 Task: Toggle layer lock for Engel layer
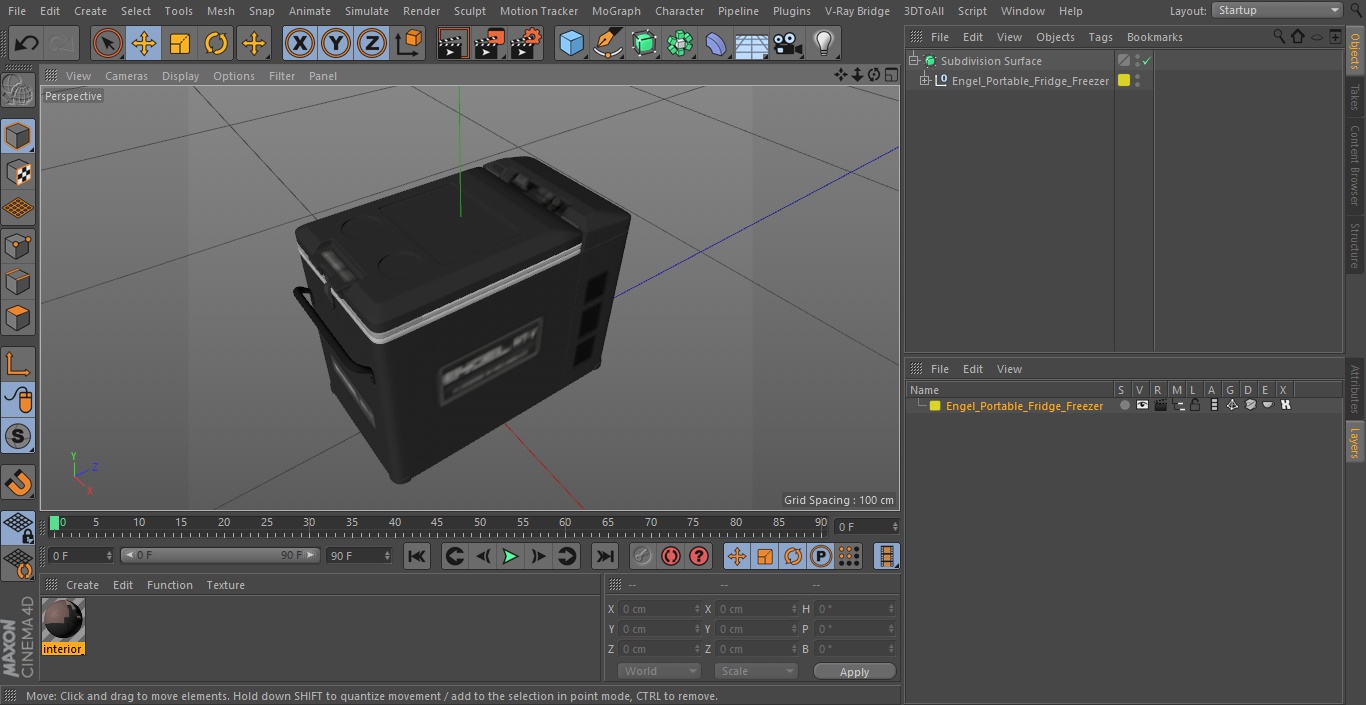tap(1195, 406)
